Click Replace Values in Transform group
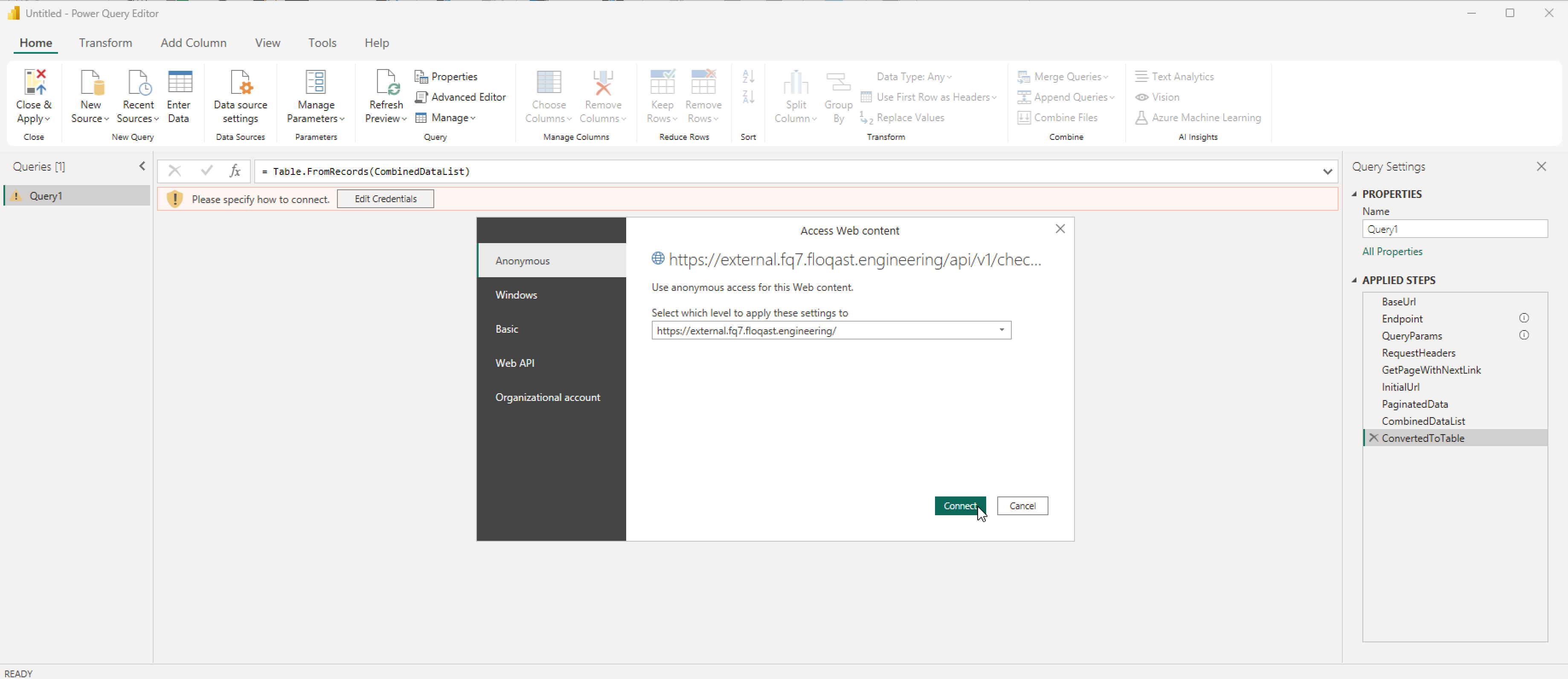 tap(902, 117)
